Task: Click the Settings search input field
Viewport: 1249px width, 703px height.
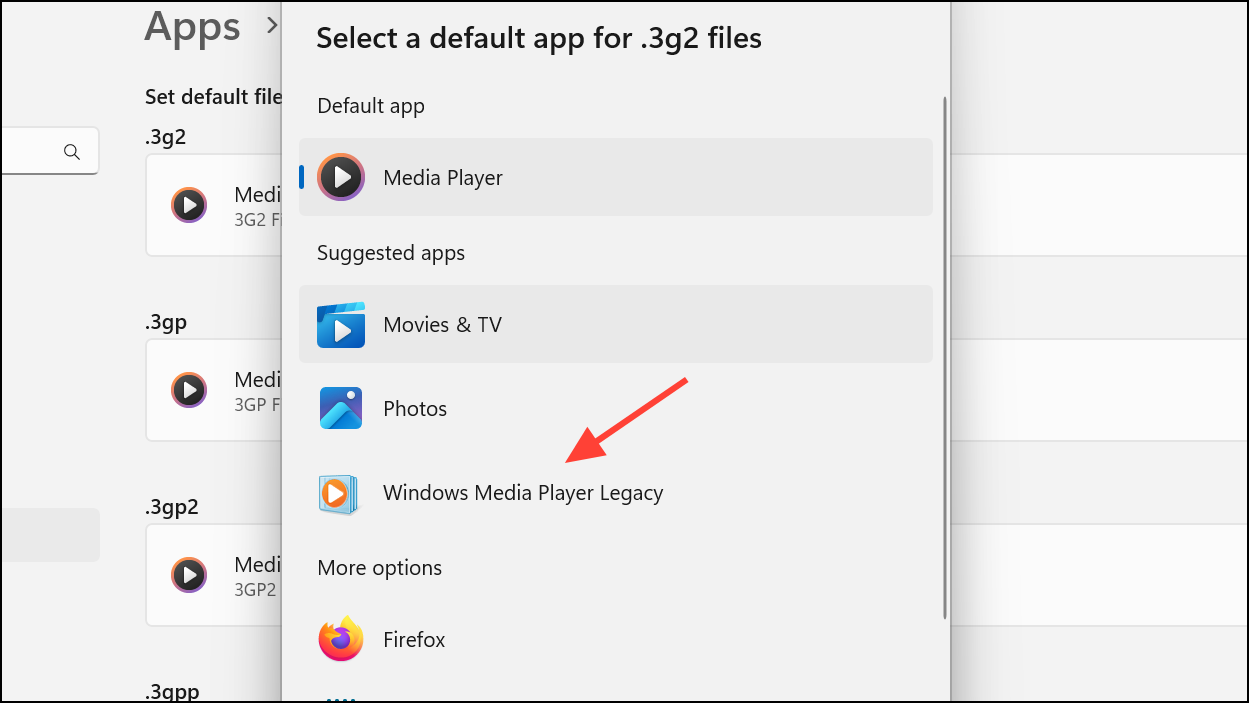Action: [49, 151]
